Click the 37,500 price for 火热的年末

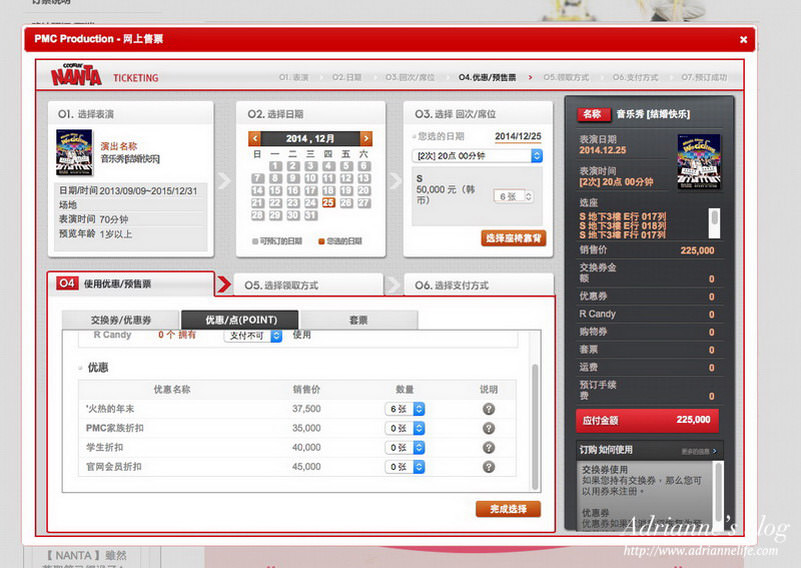pos(307,409)
